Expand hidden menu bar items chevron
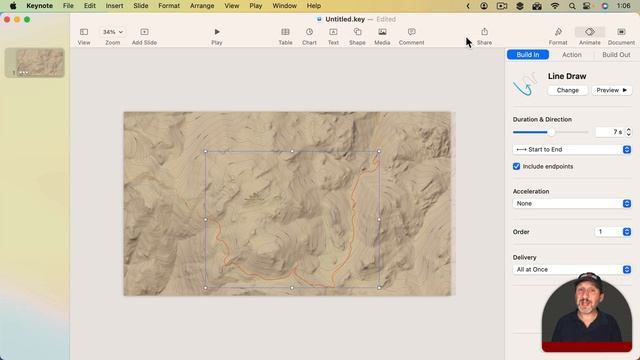Viewport: 640px width, 360px height. point(468,6)
